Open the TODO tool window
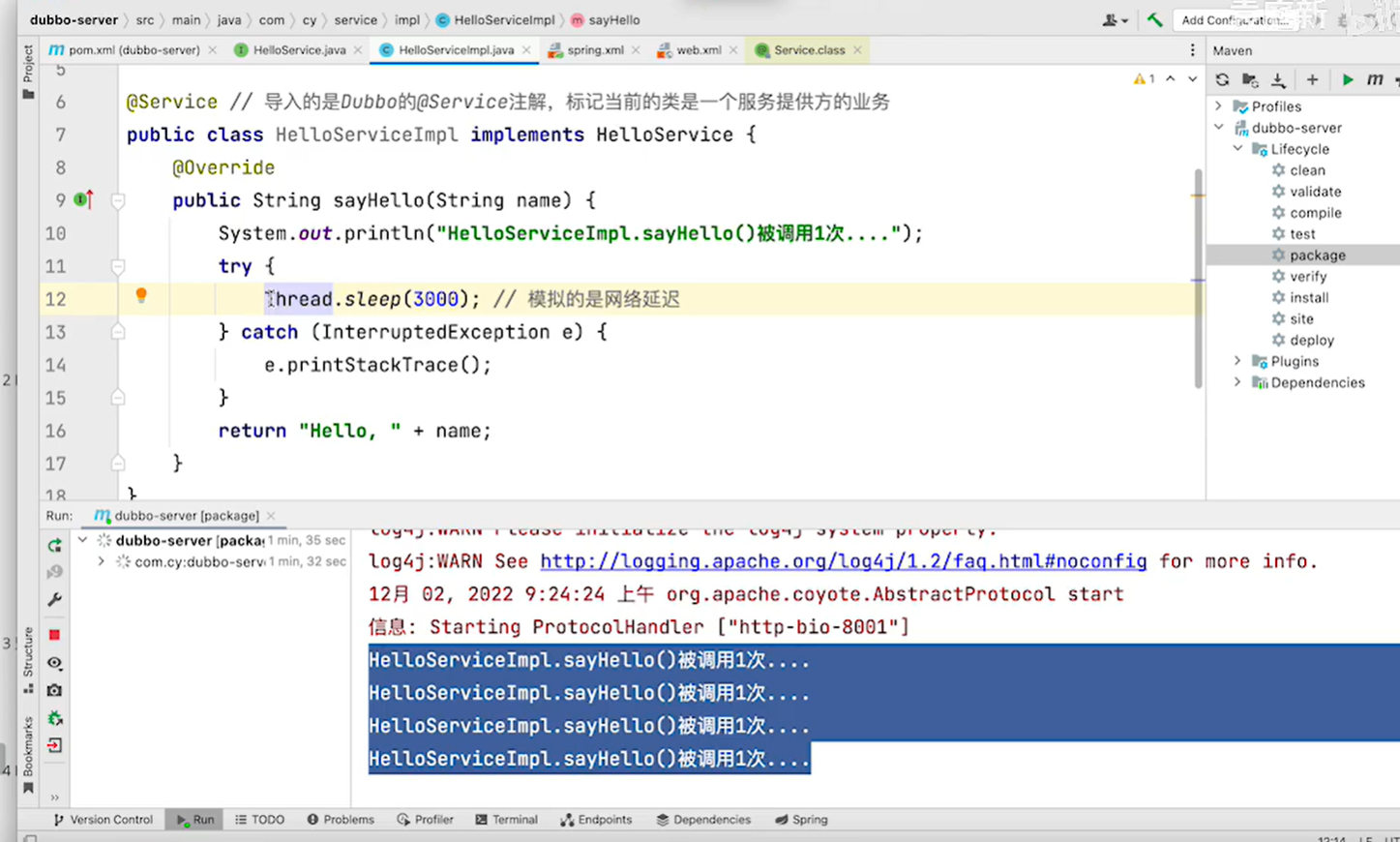1400x842 pixels. point(259,820)
